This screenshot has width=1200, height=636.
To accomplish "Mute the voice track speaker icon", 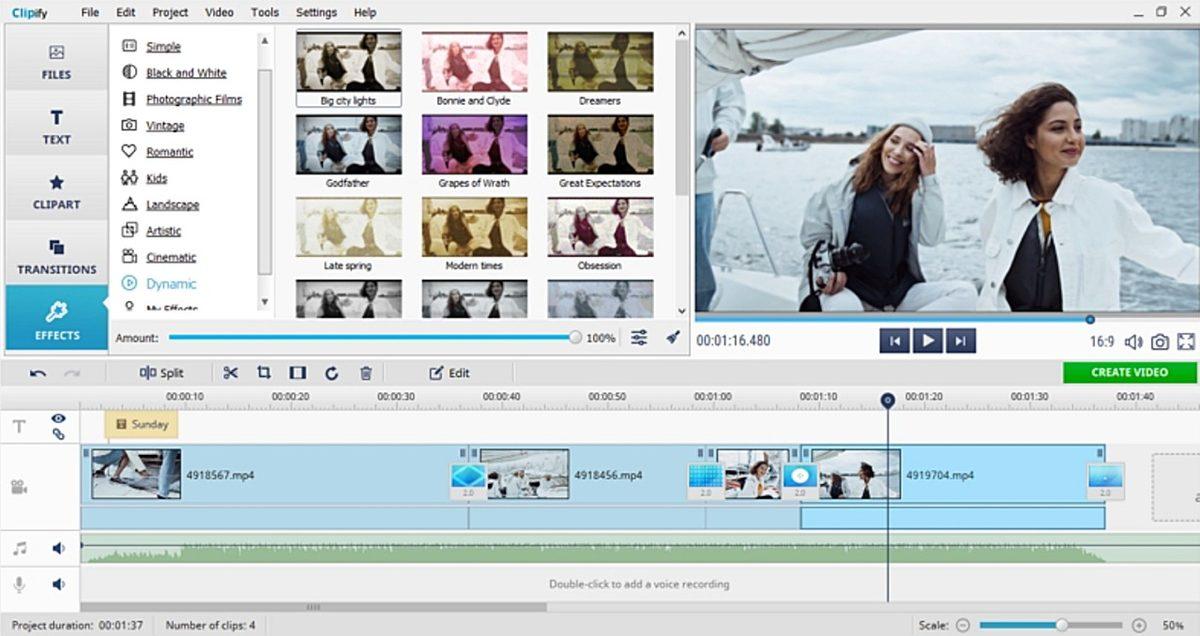I will point(58,583).
